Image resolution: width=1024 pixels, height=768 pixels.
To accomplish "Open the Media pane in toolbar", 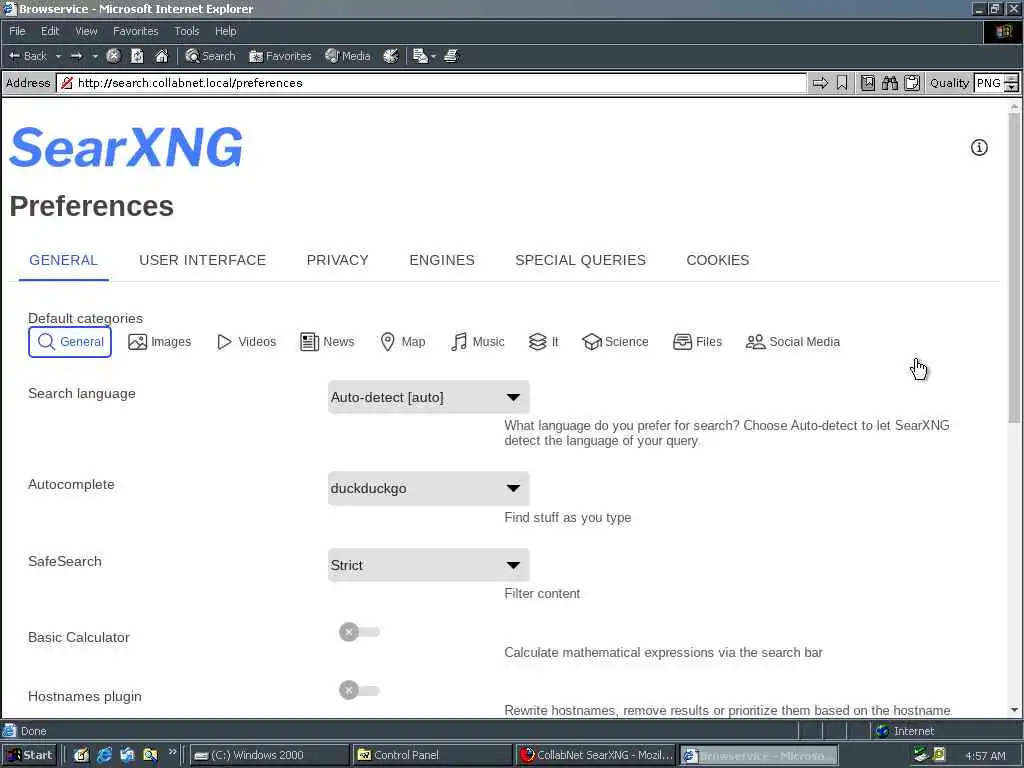I will pos(348,56).
